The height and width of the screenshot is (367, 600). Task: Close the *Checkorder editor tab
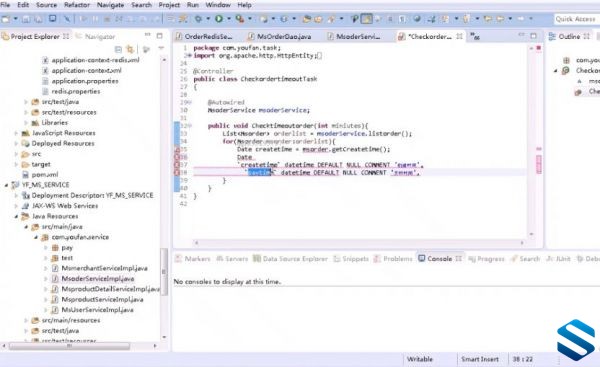point(460,36)
